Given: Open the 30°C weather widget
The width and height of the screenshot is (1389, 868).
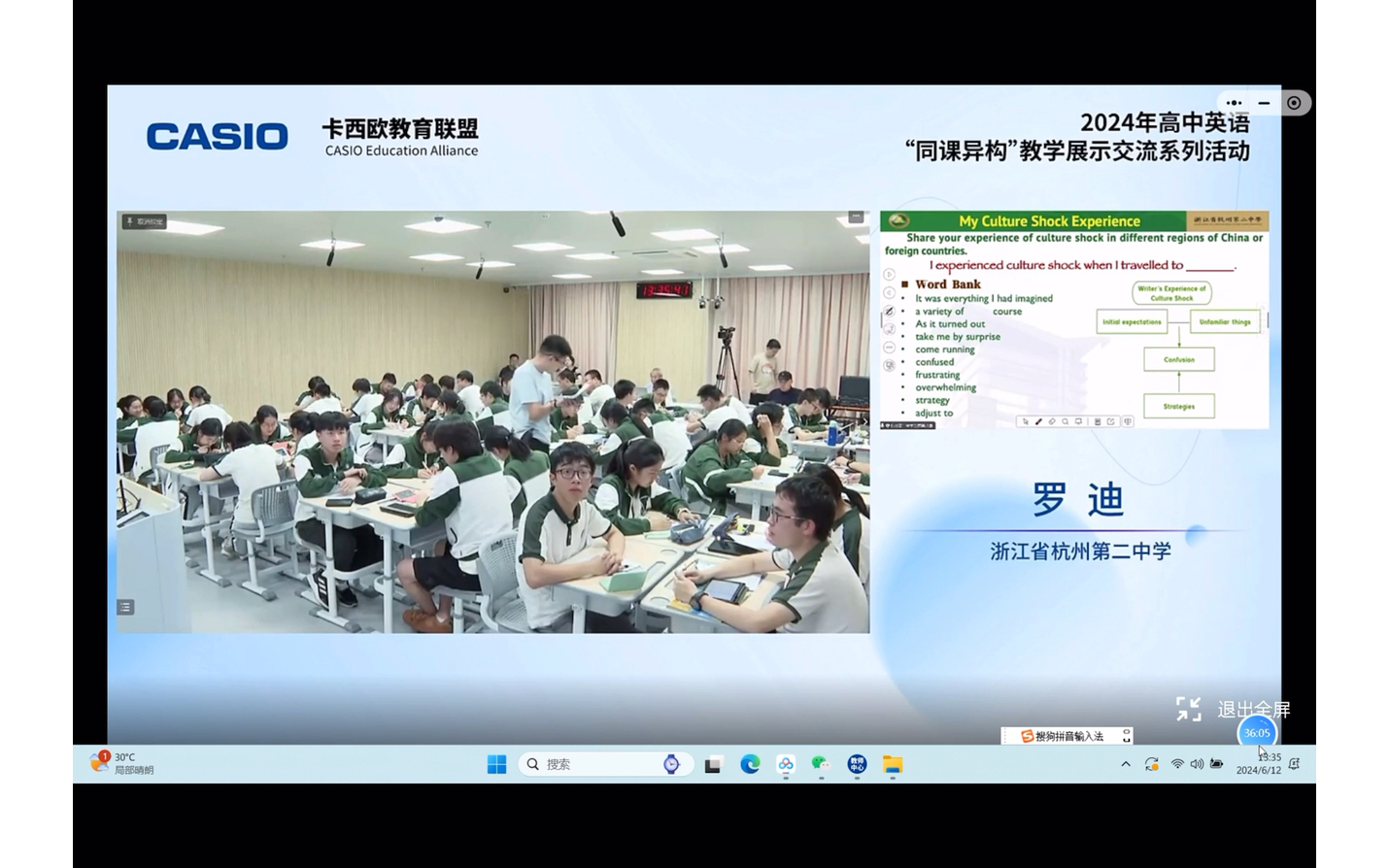Looking at the screenshot, I should [x=122, y=764].
